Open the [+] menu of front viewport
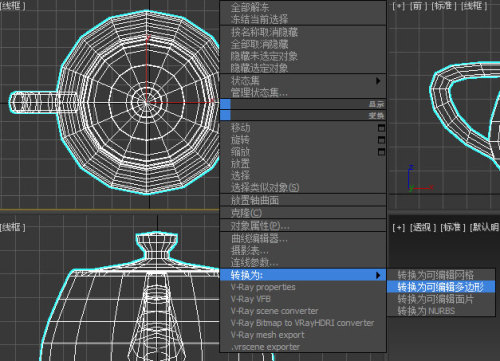This screenshot has height=361, width=500. pos(399,6)
